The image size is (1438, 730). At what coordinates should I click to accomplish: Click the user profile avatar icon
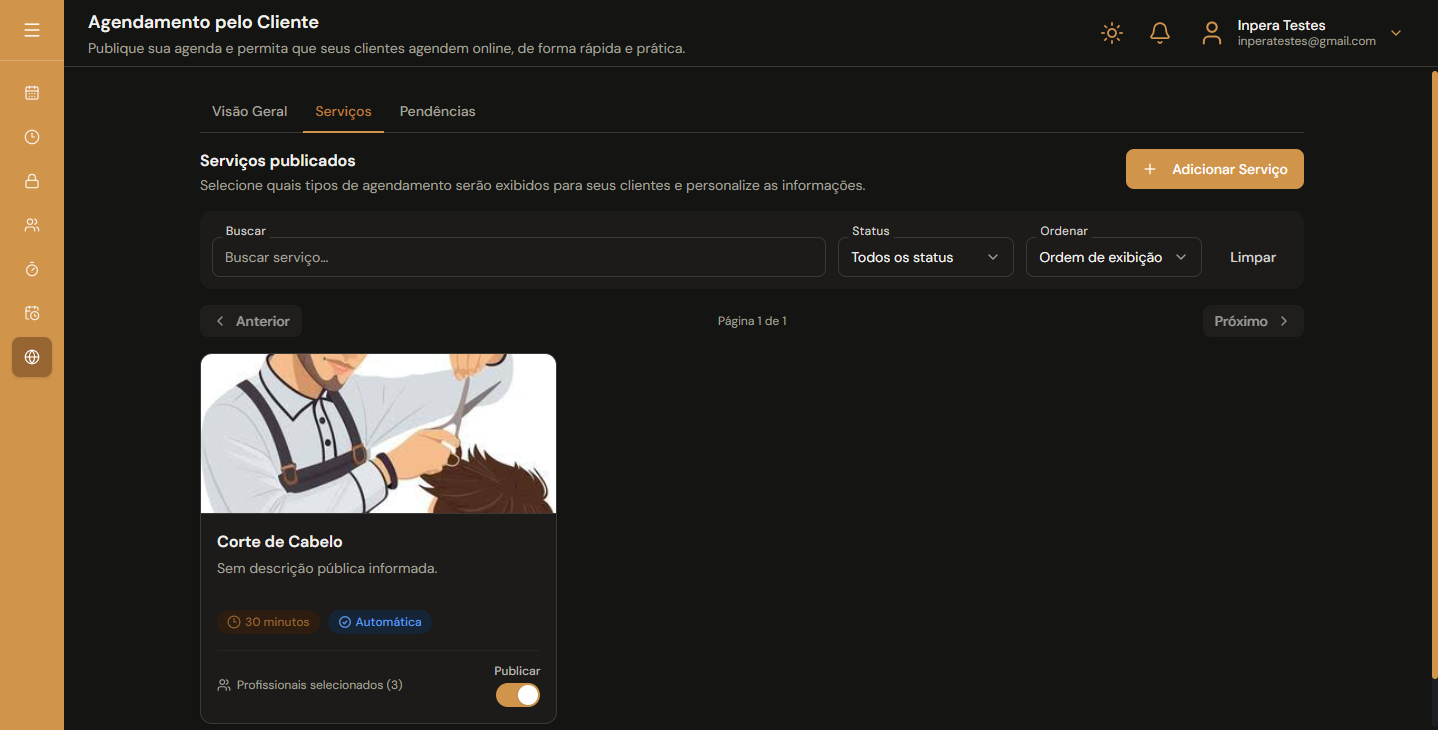pyautogui.click(x=1212, y=33)
